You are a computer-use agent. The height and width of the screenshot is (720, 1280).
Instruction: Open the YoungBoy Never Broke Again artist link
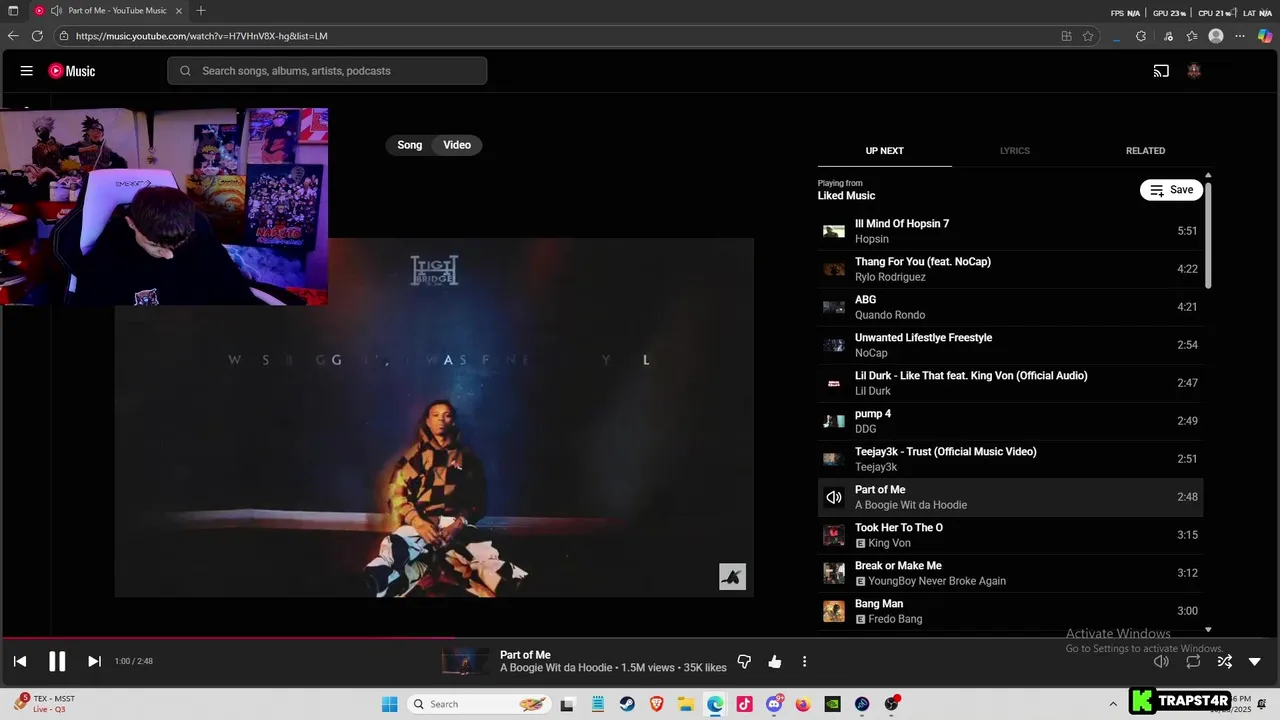click(937, 581)
